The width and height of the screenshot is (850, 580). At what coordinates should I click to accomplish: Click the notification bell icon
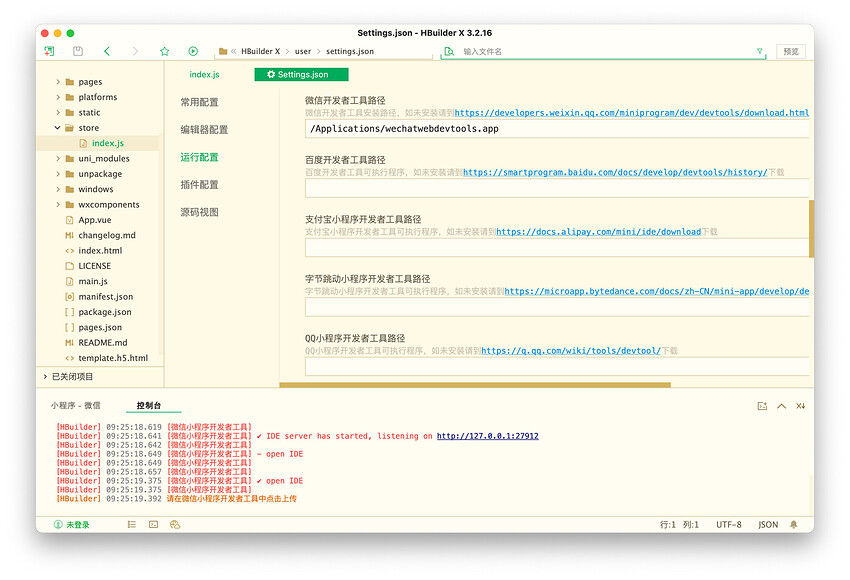pyautogui.click(x=794, y=524)
